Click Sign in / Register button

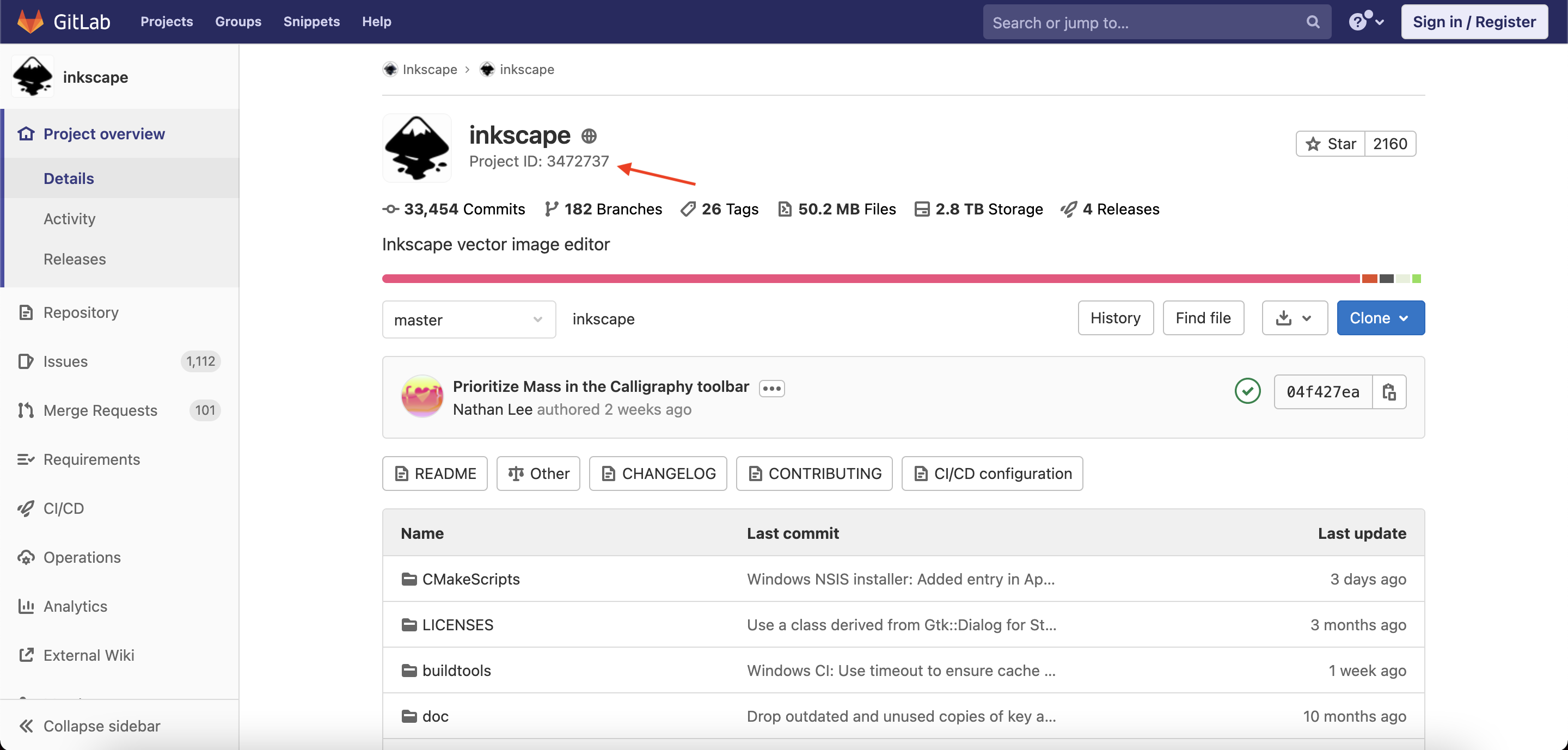point(1474,22)
